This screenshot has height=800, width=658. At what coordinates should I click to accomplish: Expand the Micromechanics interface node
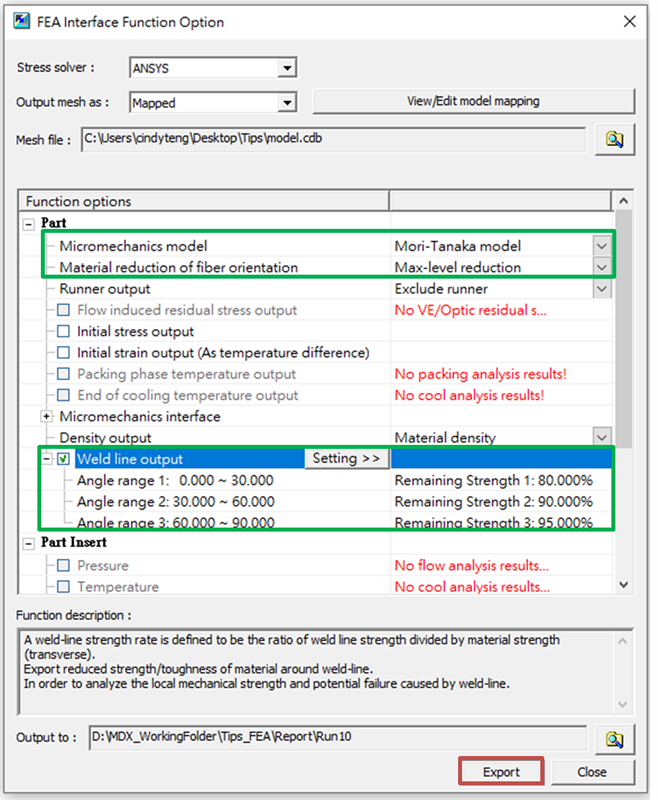click(x=46, y=416)
